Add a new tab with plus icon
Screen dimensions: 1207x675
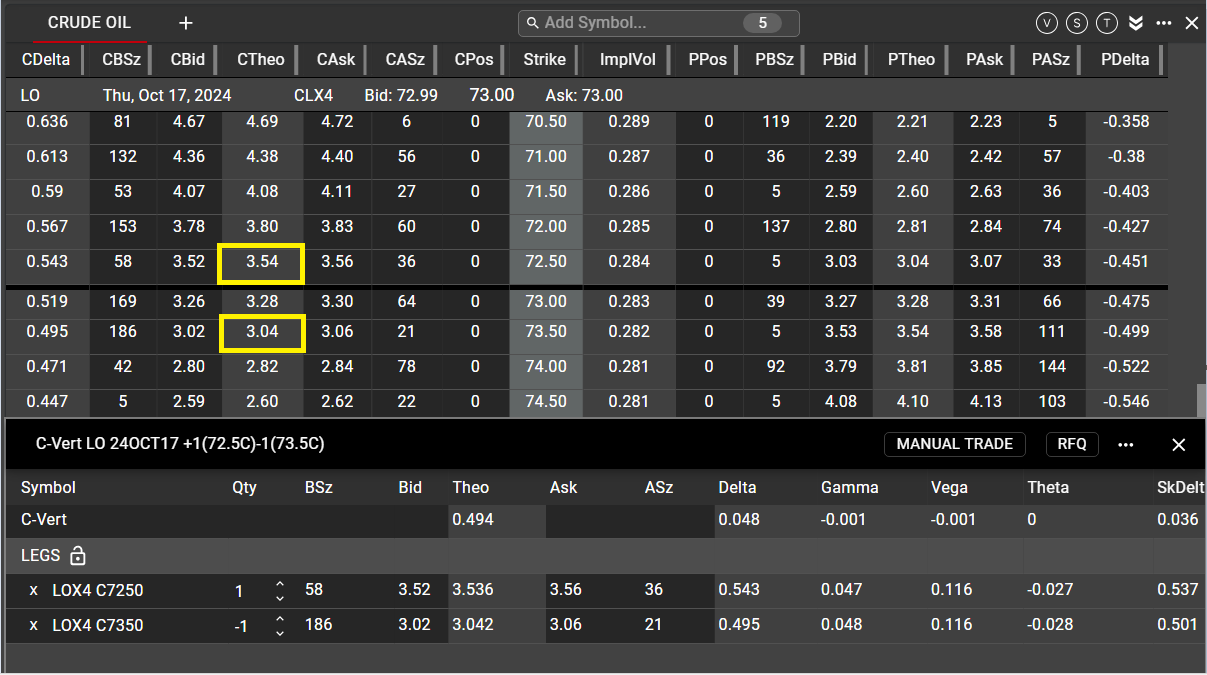pos(186,23)
